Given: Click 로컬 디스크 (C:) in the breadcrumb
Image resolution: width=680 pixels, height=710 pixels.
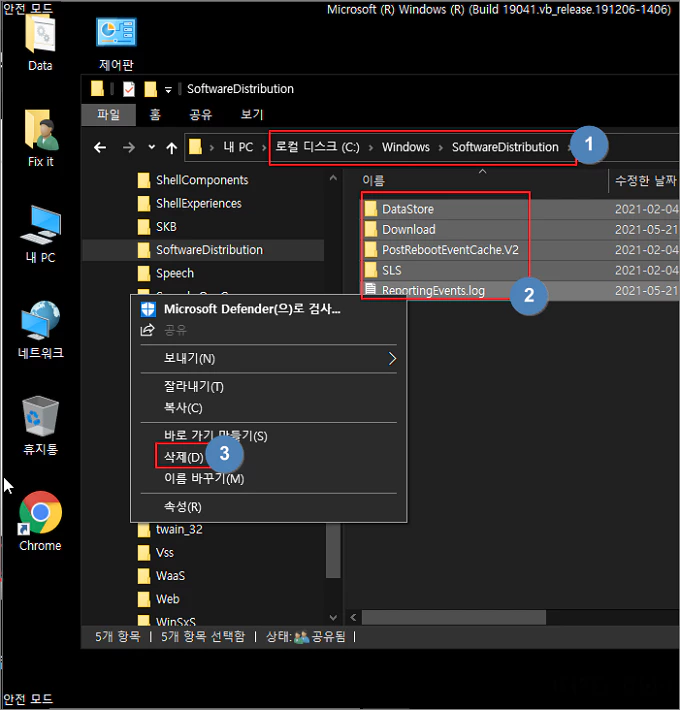Looking at the screenshot, I should click(x=317, y=147).
